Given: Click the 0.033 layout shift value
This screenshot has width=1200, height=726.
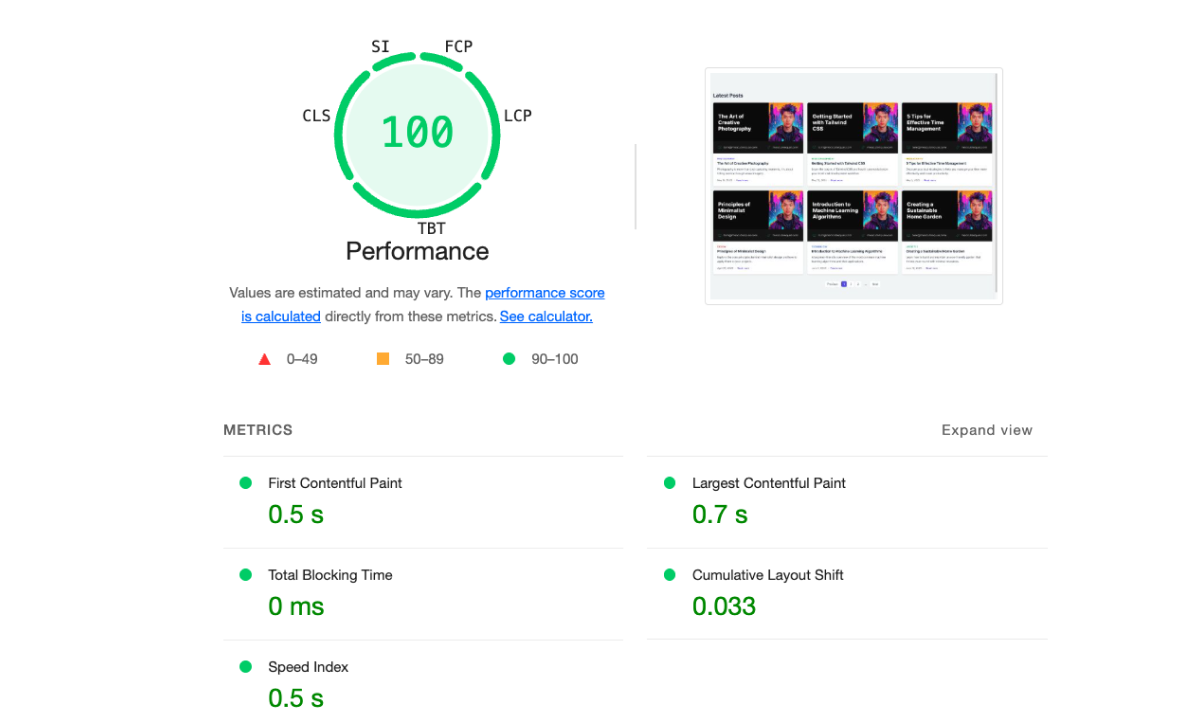Looking at the screenshot, I should pyautogui.click(x=724, y=607).
